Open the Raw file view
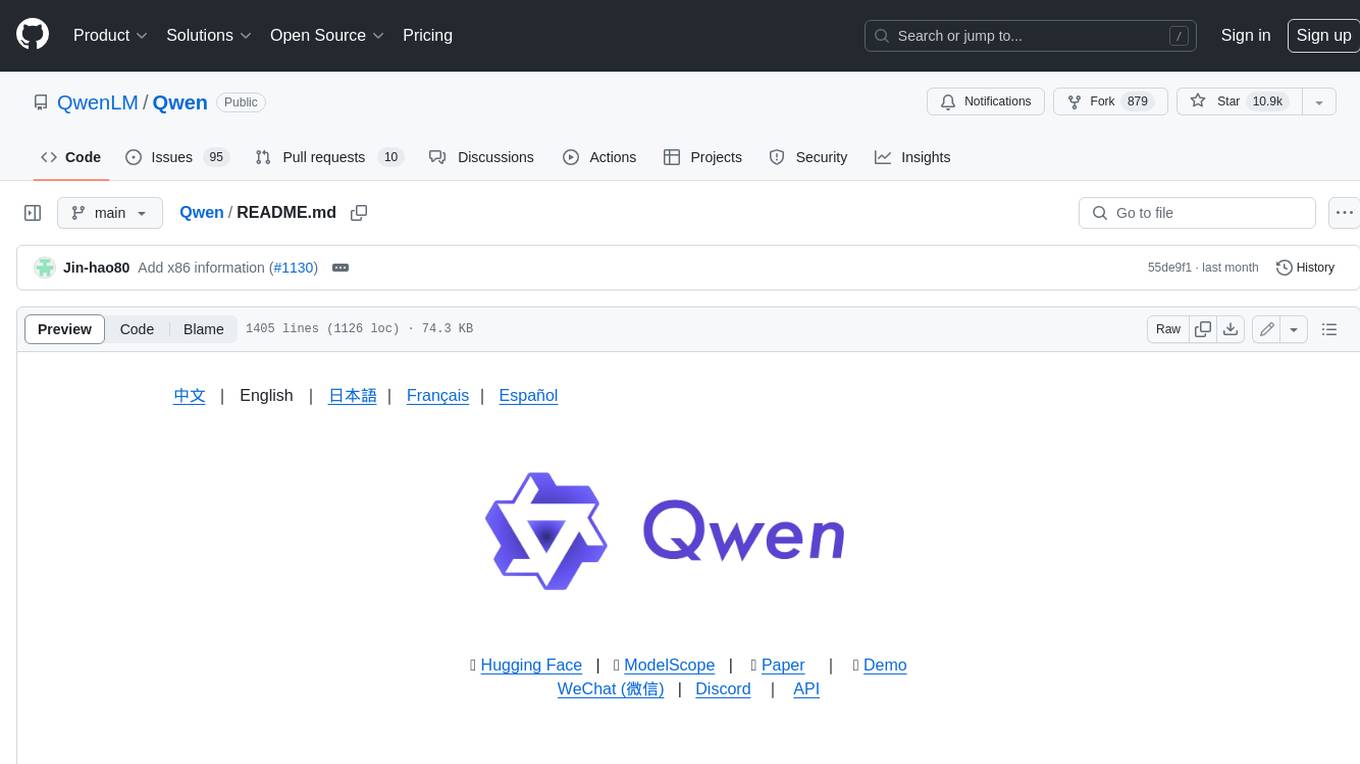 coord(1168,329)
